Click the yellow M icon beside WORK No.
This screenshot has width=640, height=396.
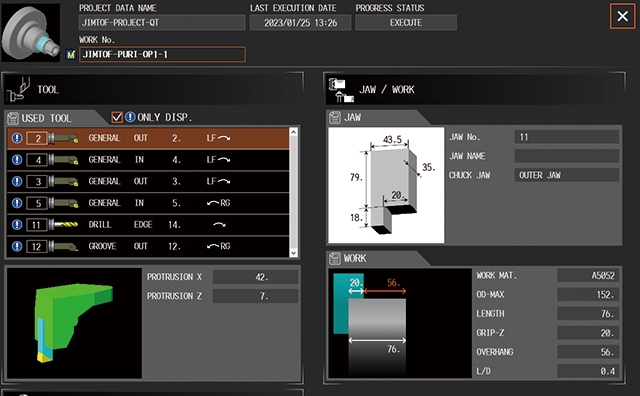(x=71, y=54)
